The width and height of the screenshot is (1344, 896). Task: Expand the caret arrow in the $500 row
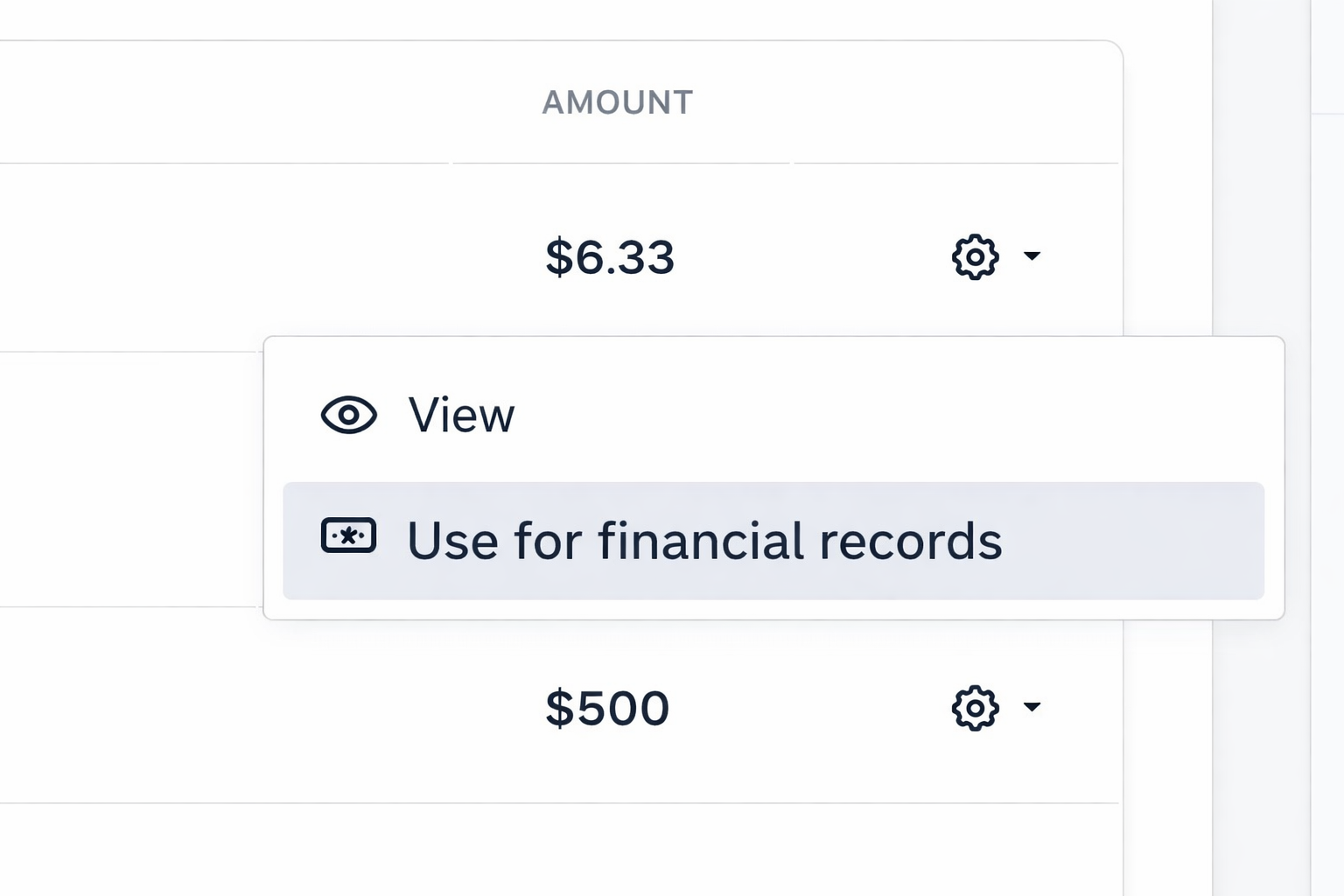[1032, 707]
